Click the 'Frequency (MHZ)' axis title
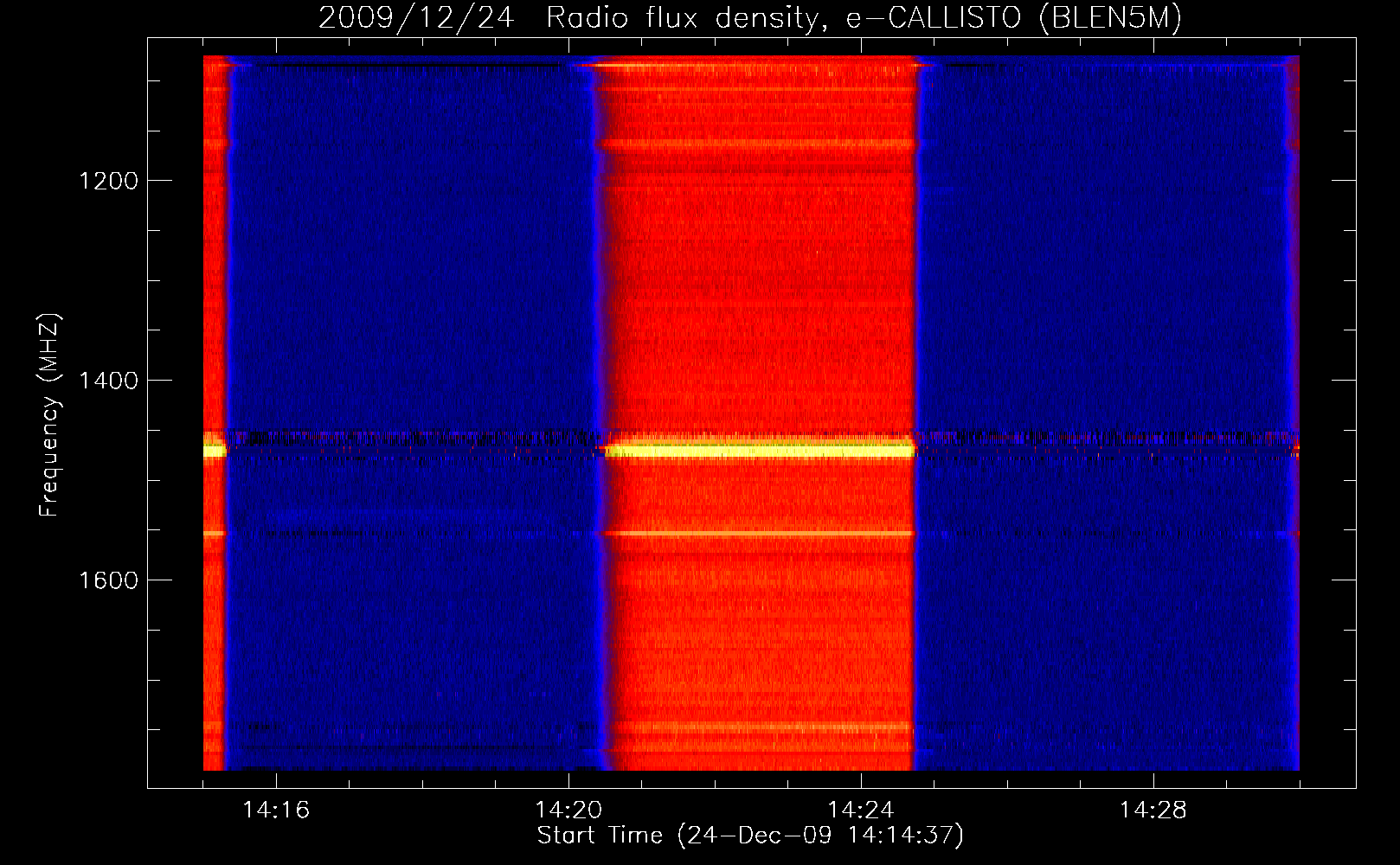This screenshot has width=1400, height=865. pyautogui.click(x=50, y=416)
